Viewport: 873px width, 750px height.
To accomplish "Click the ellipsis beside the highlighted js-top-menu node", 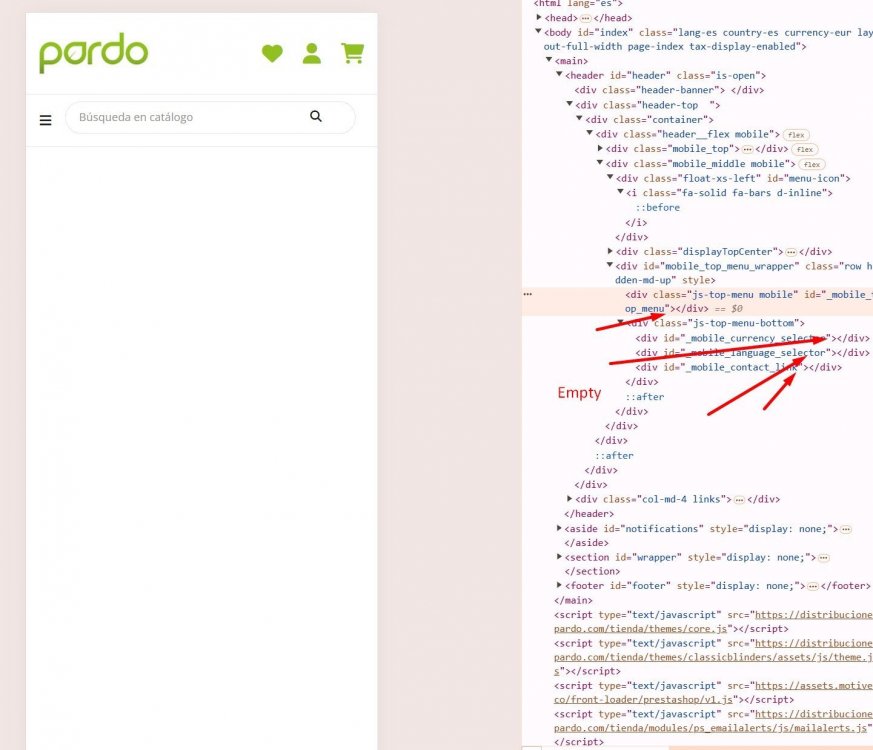I will [528, 294].
